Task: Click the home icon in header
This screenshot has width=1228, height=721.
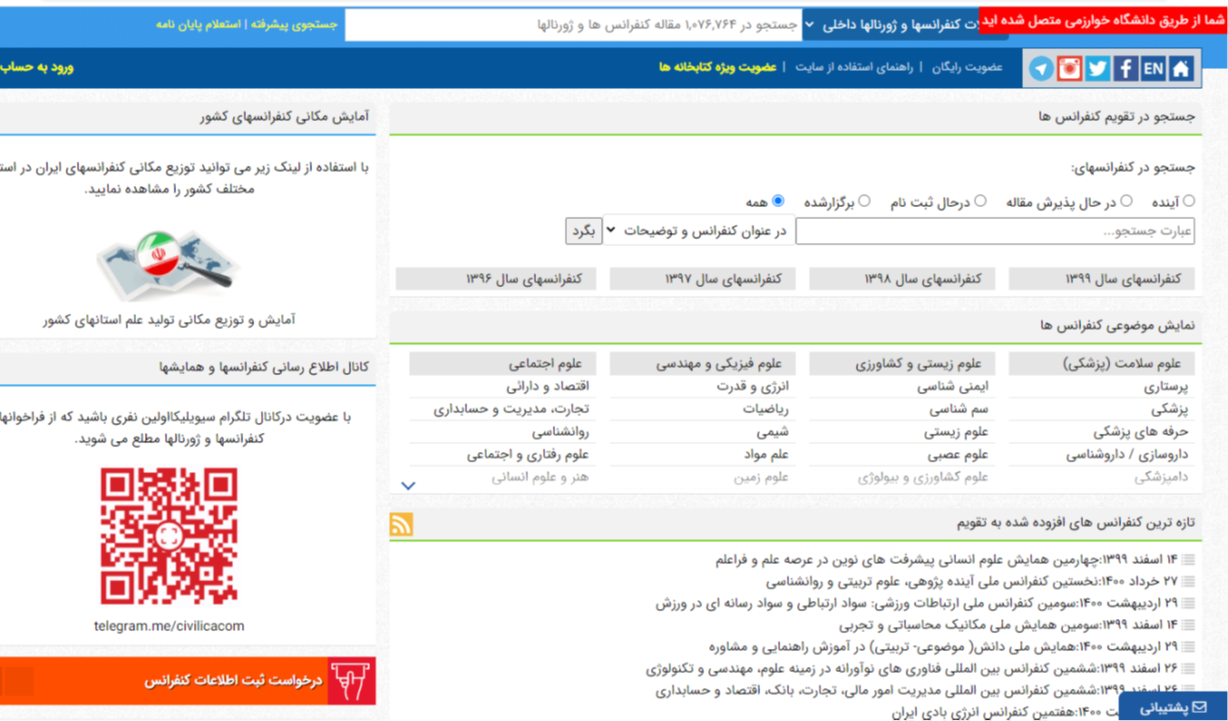Action: tap(1181, 68)
